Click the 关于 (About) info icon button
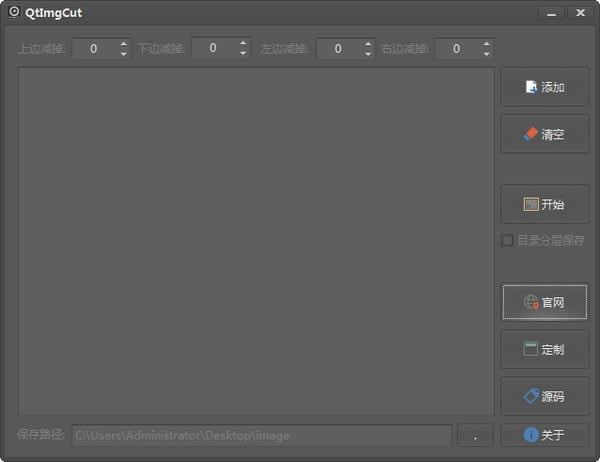The height and width of the screenshot is (462, 600). 545,435
